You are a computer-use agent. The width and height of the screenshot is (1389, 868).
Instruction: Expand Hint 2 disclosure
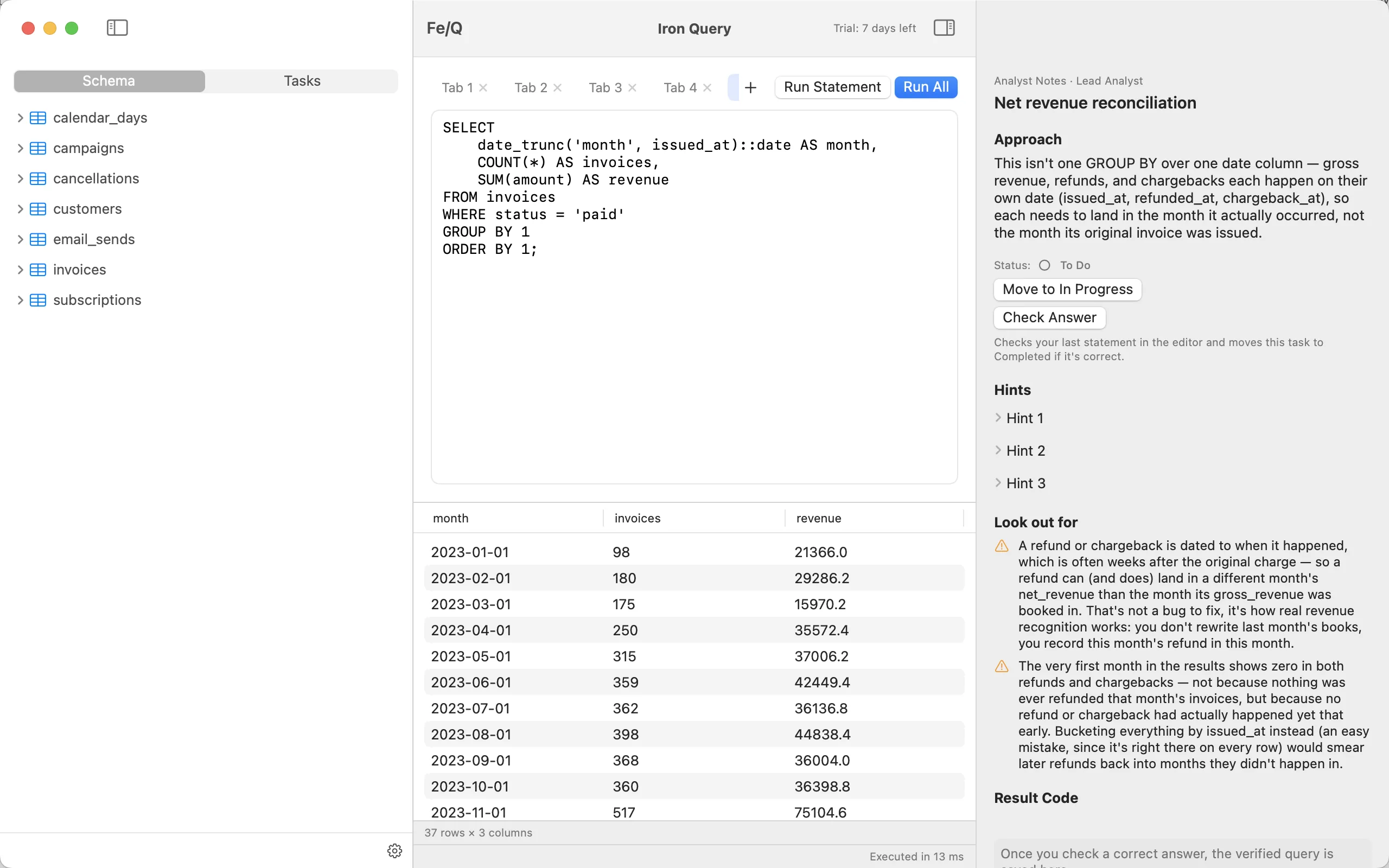click(998, 451)
